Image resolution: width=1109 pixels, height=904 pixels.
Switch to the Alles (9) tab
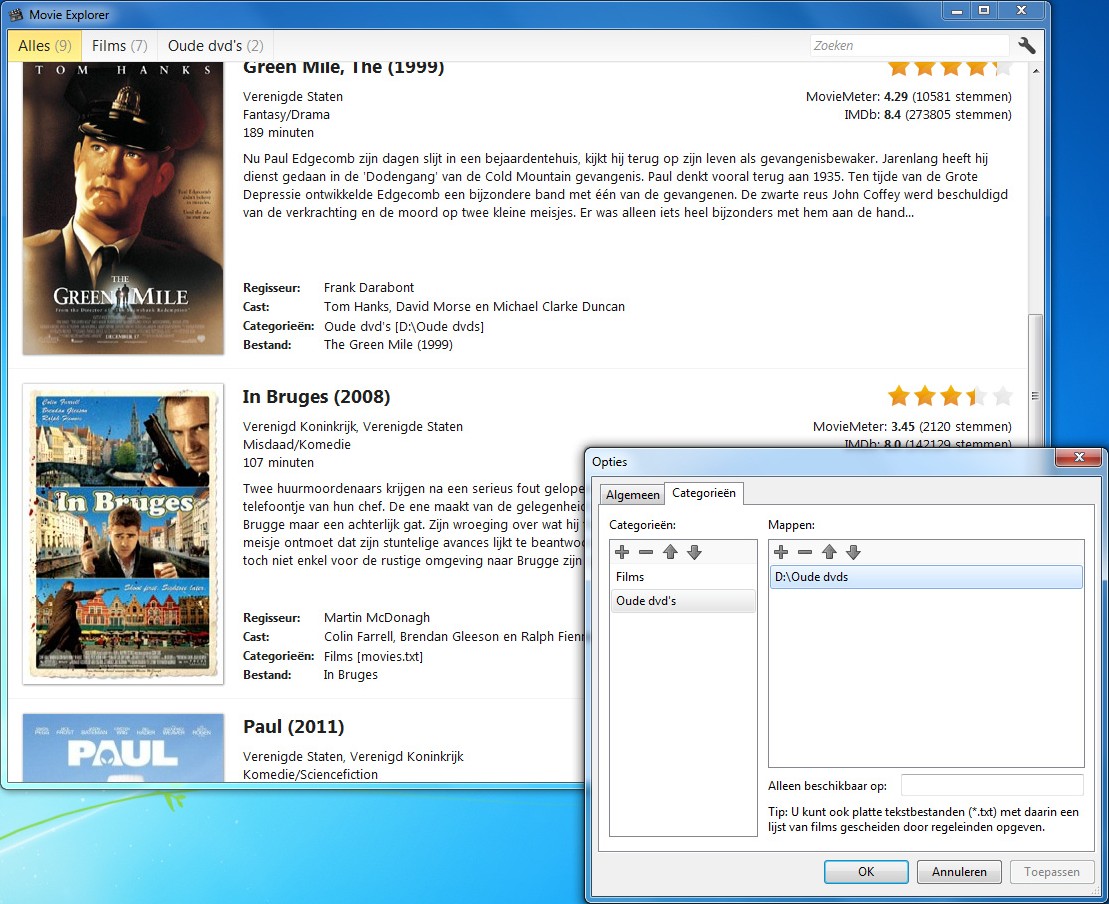tap(45, 46)
